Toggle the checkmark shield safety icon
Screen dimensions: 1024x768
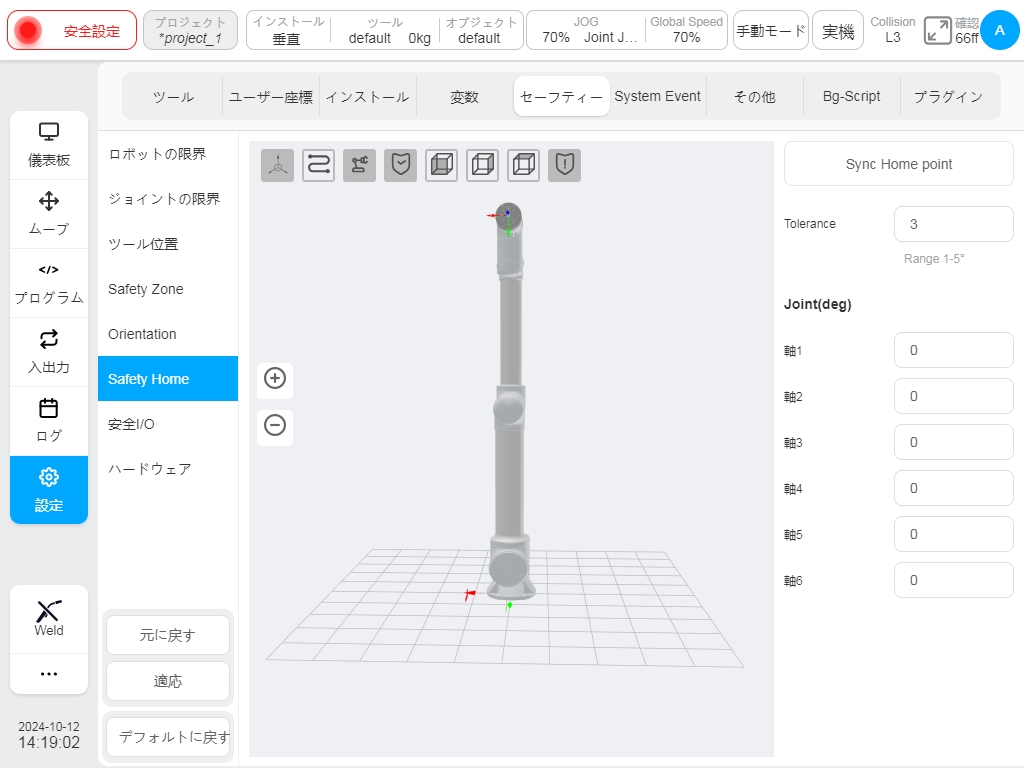[x=400, y=165]
